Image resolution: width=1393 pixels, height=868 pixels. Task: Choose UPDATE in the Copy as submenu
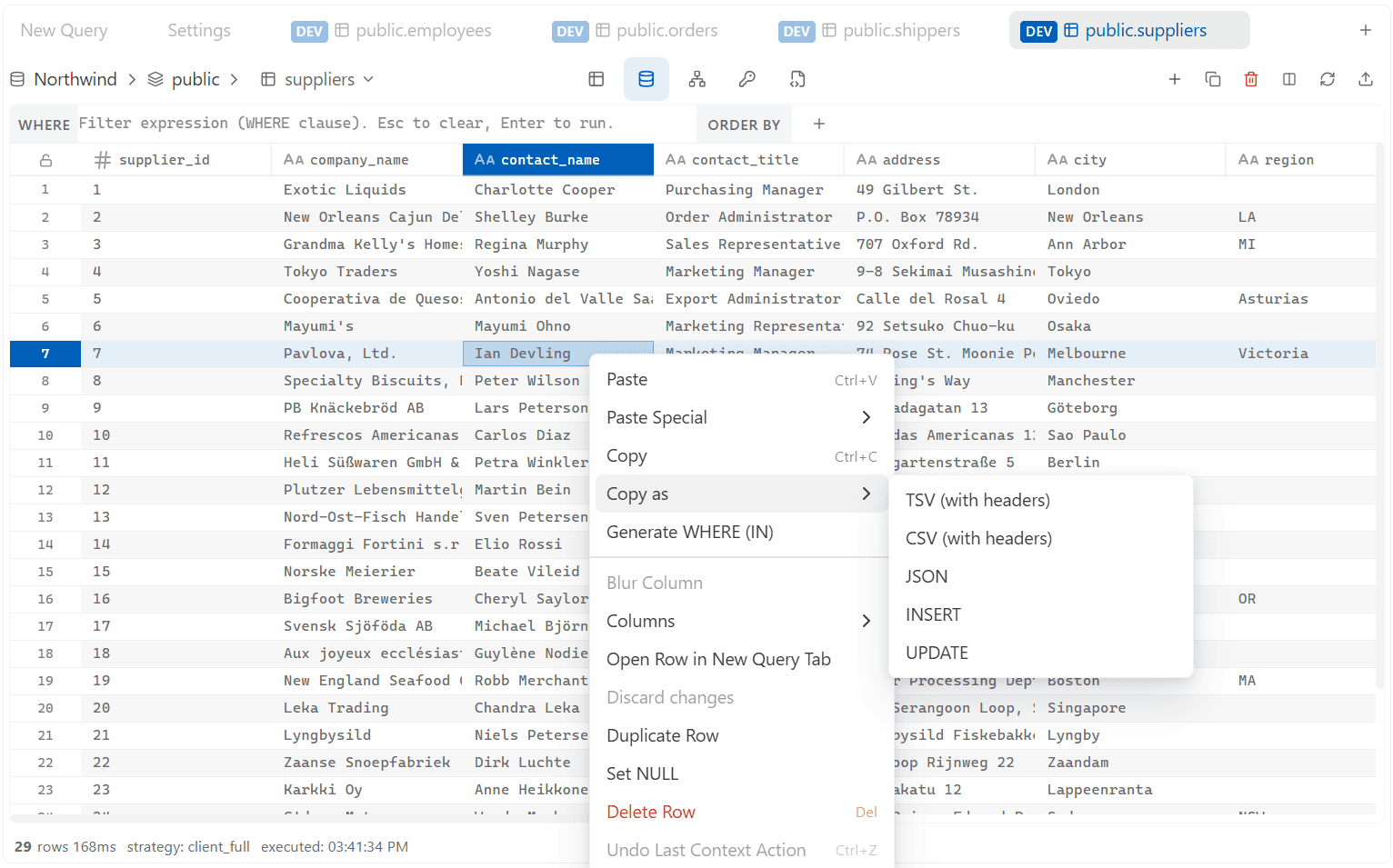[1040, 653]
